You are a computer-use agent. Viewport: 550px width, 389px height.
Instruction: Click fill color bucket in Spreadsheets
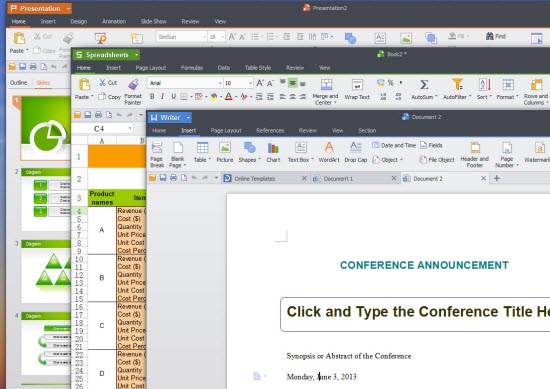[x=214, y=96]
